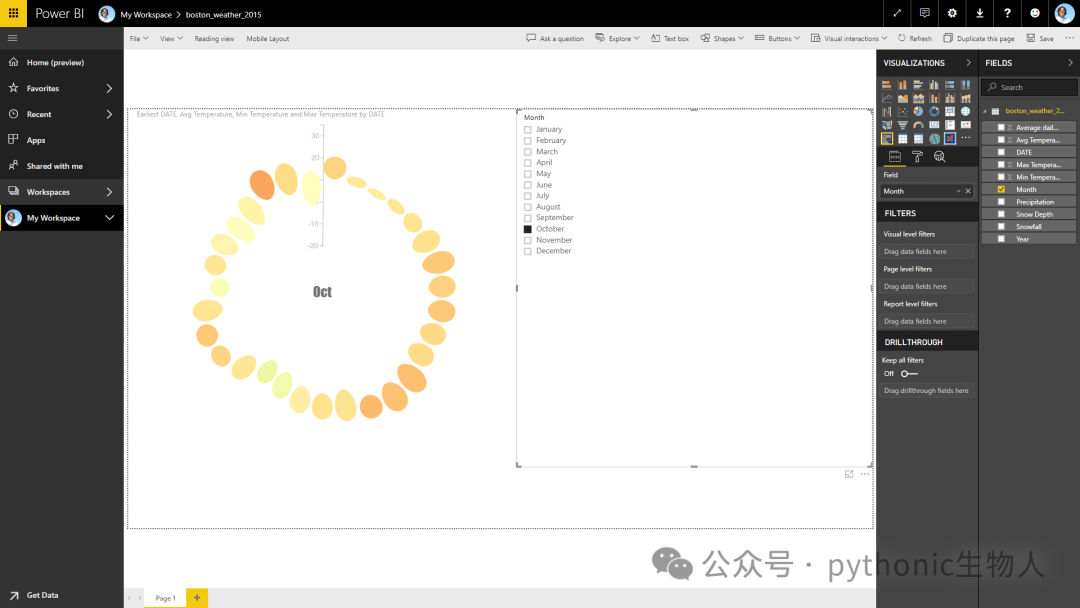Screen dimensions: 1080x608
Task: Expand the Workspaces navigation chevron
Action: pyautogui.click(x=109, y=192)
